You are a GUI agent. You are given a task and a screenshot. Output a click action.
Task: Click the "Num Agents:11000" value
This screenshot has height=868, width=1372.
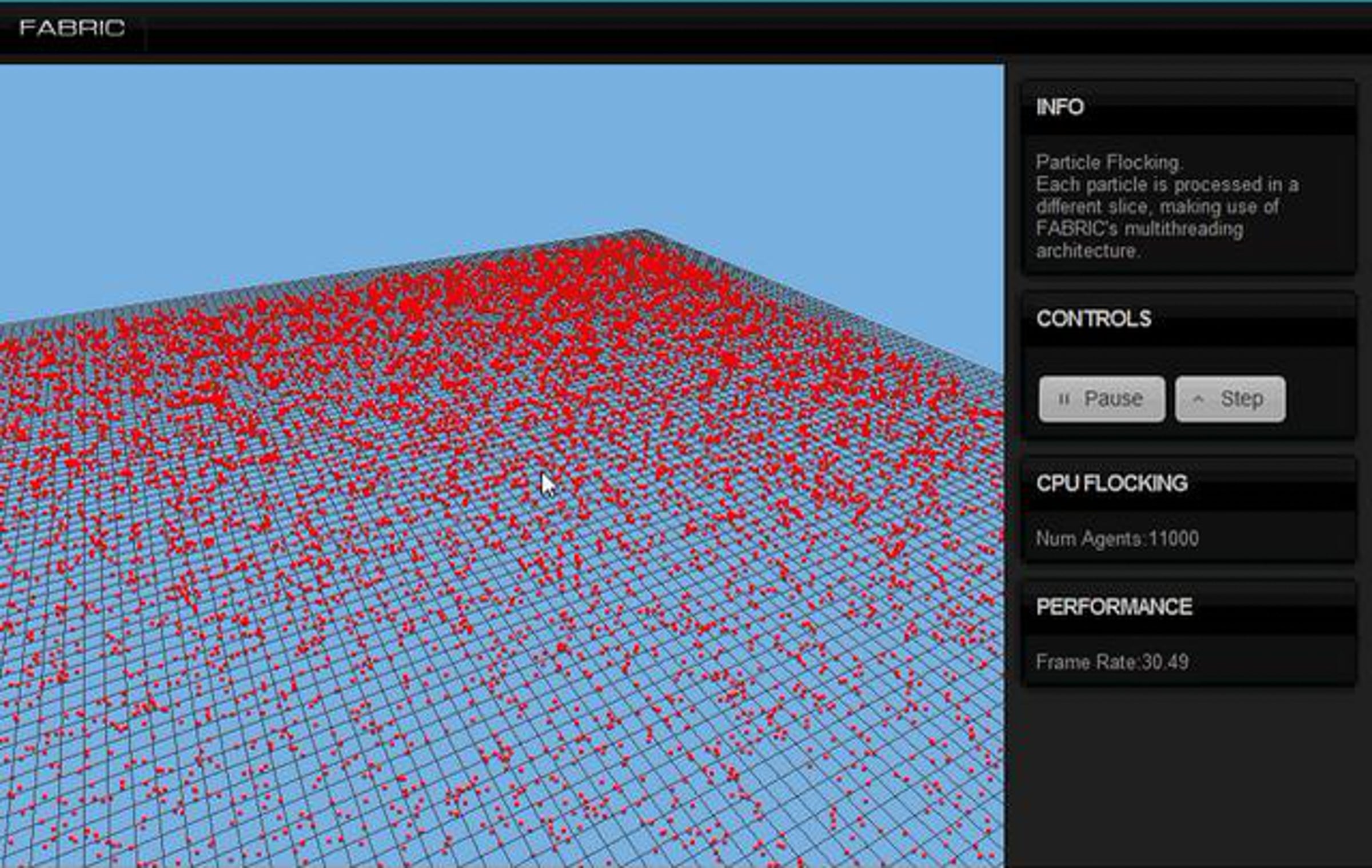pyautogui.click(x=1117, y=538)
